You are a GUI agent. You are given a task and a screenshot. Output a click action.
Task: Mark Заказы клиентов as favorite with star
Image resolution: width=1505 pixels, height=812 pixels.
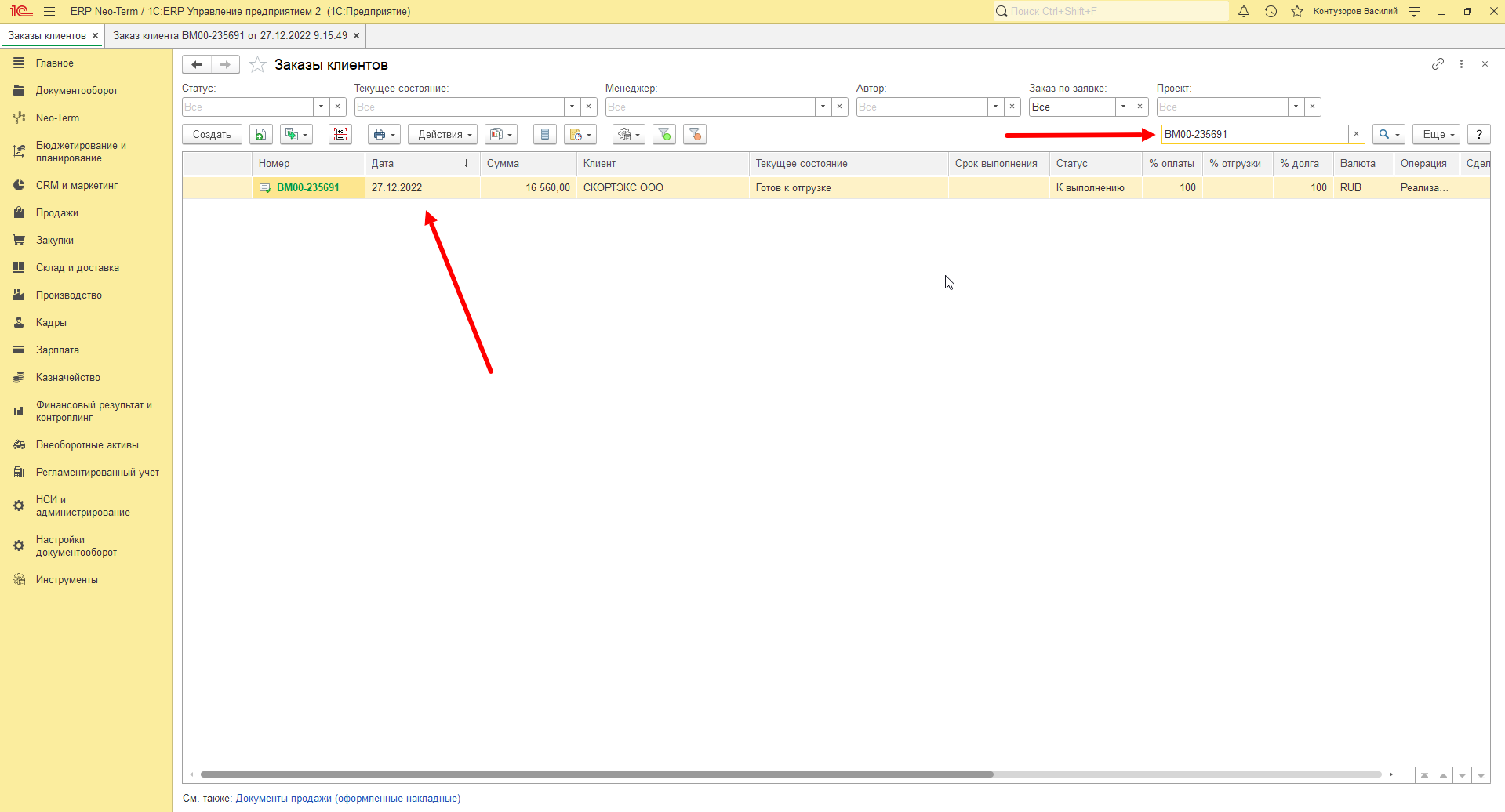(257, 65)
